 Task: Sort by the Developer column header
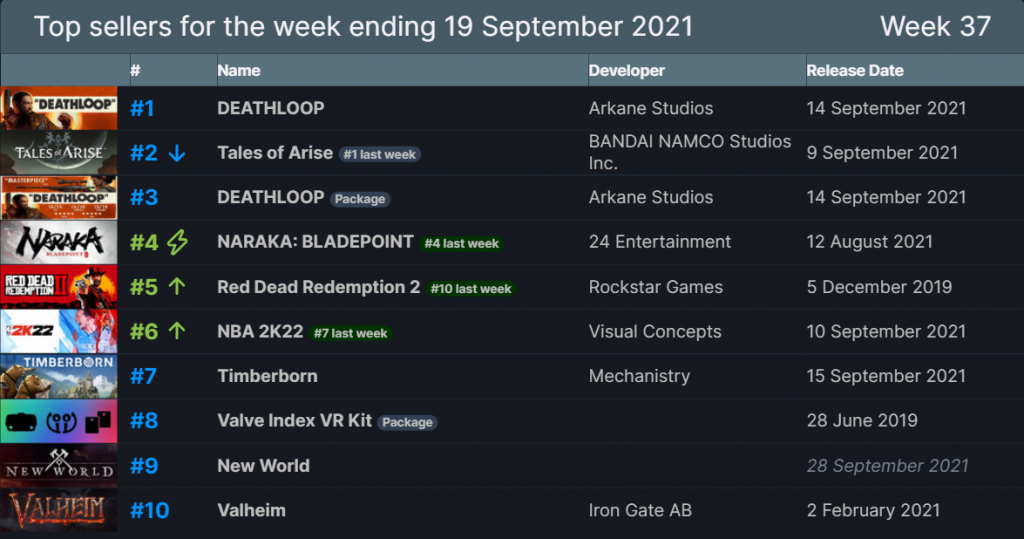point(627,71)
